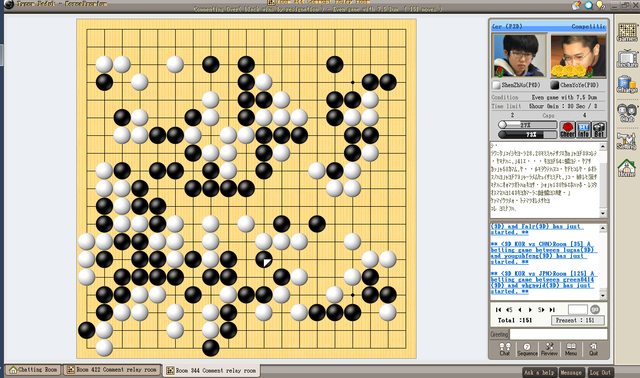Open the KOR vs CHN Room 35 game link
The image size is (640, 378).
543,252
